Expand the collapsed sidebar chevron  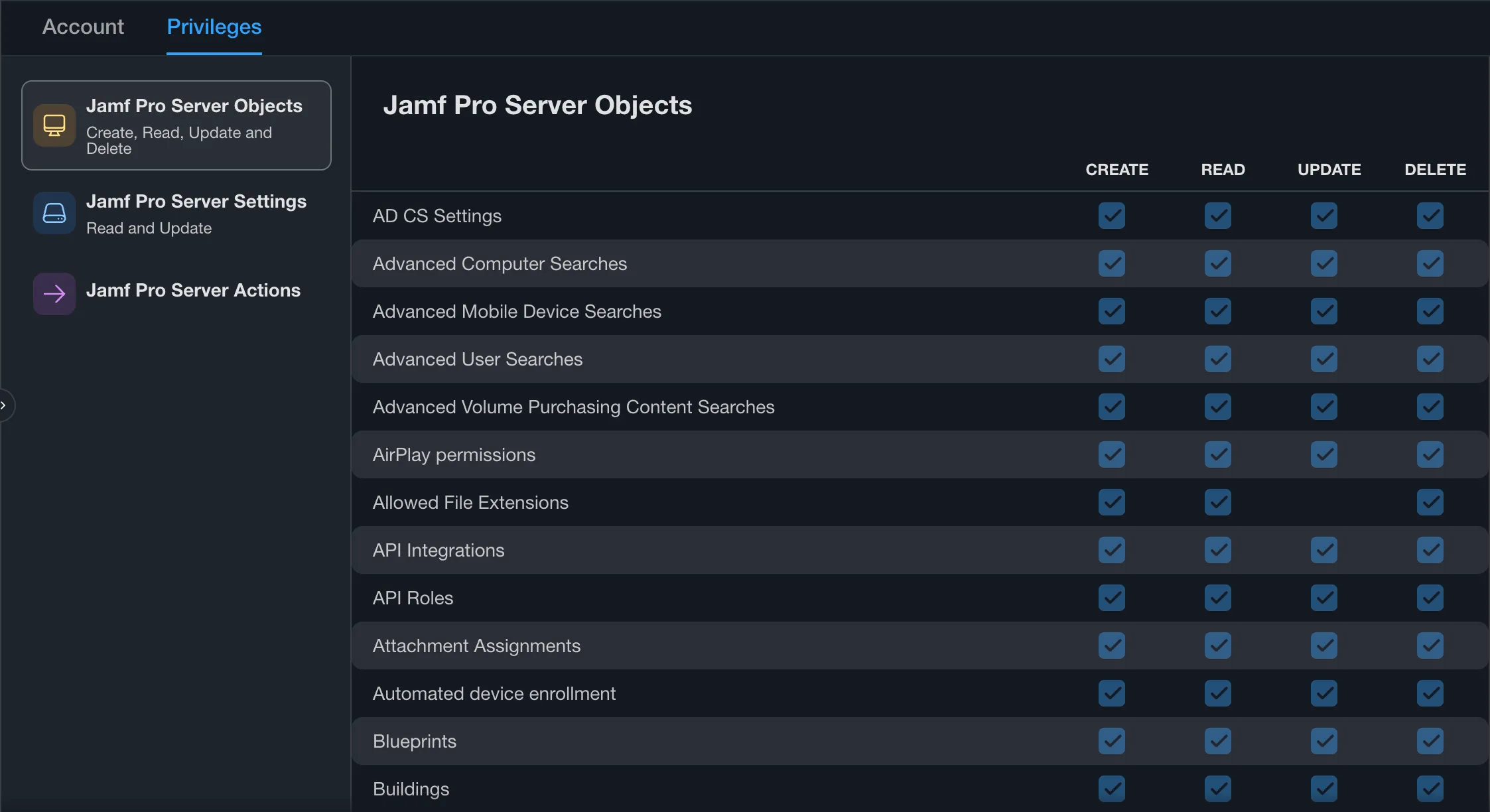4,405
